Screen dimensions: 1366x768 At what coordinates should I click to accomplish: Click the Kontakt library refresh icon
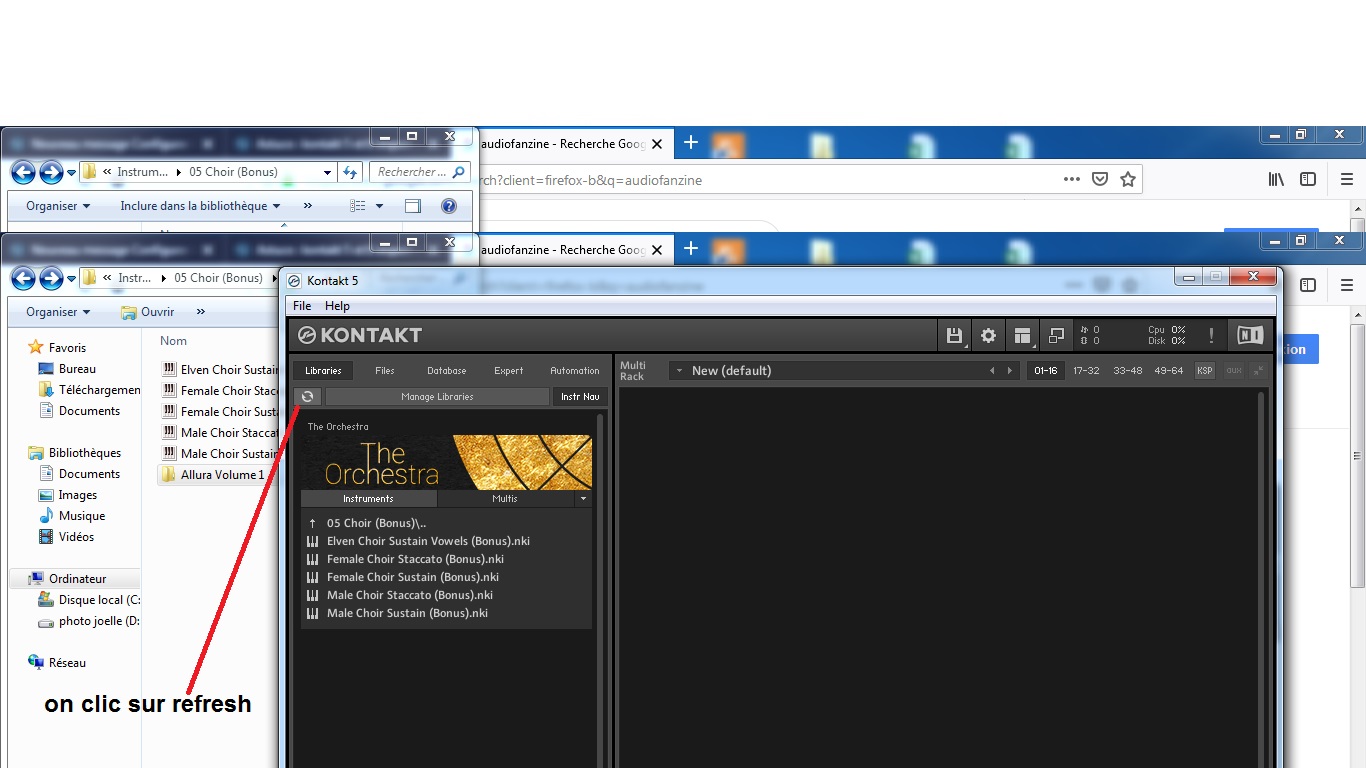click(x=308, y=397)
